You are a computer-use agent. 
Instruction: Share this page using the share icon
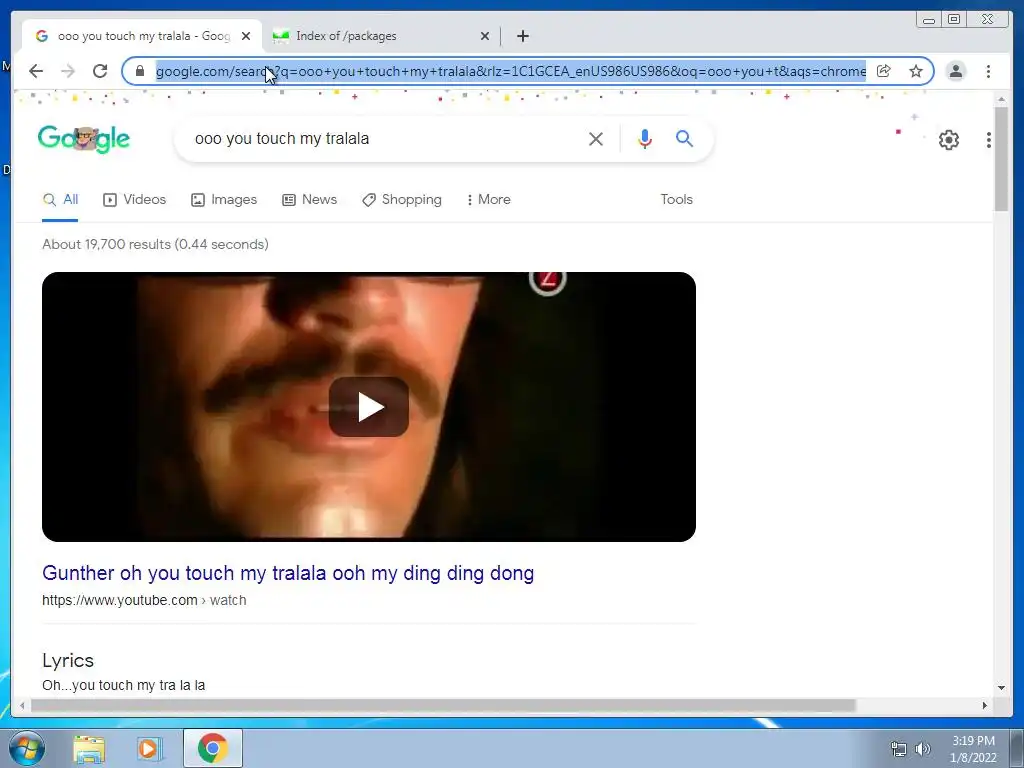tap(884, 71)
